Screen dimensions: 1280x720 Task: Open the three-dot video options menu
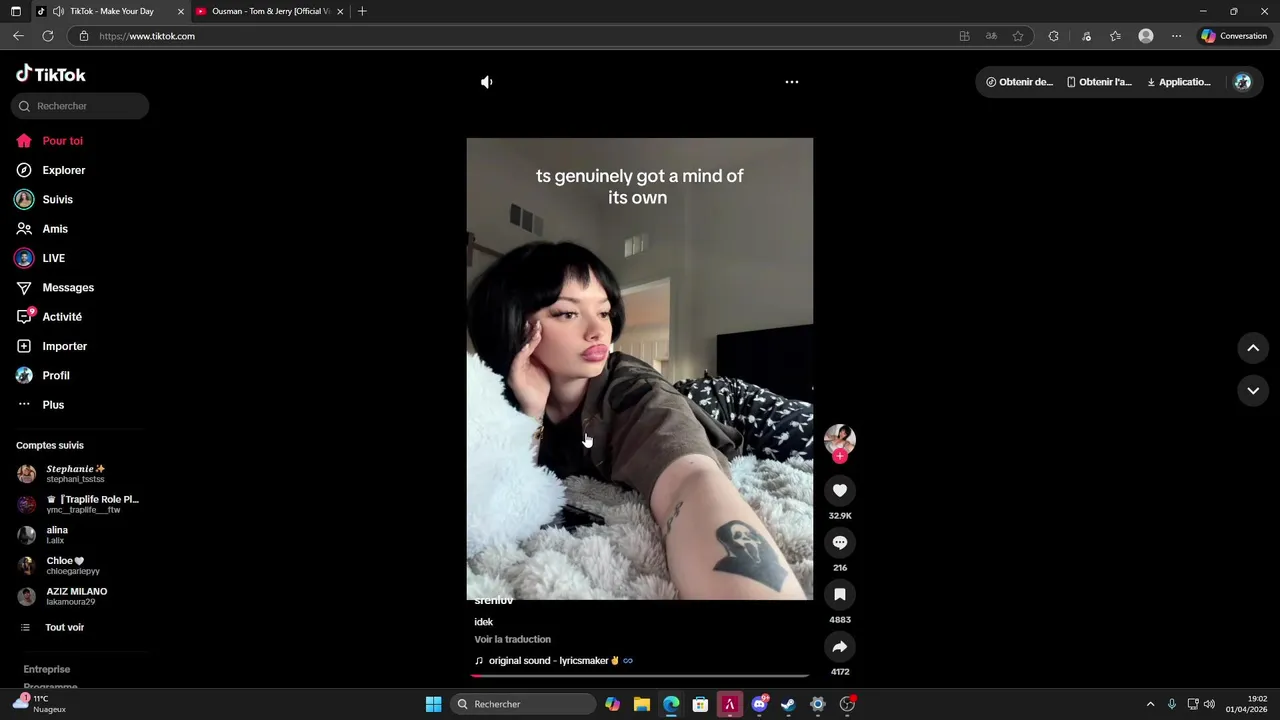point(792,82)
